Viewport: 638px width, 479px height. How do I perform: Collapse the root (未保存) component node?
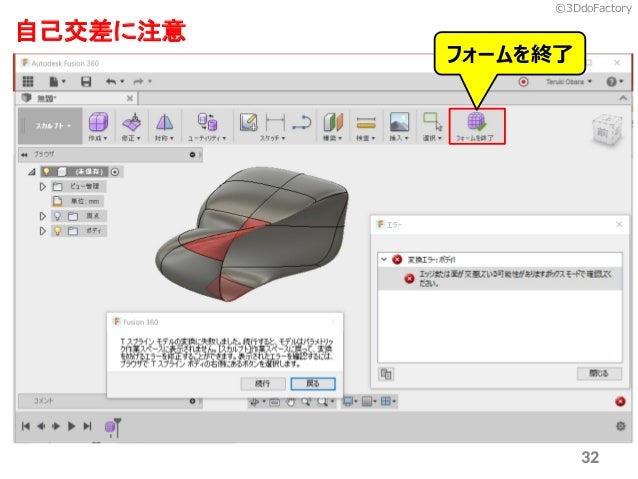[32, 172]
